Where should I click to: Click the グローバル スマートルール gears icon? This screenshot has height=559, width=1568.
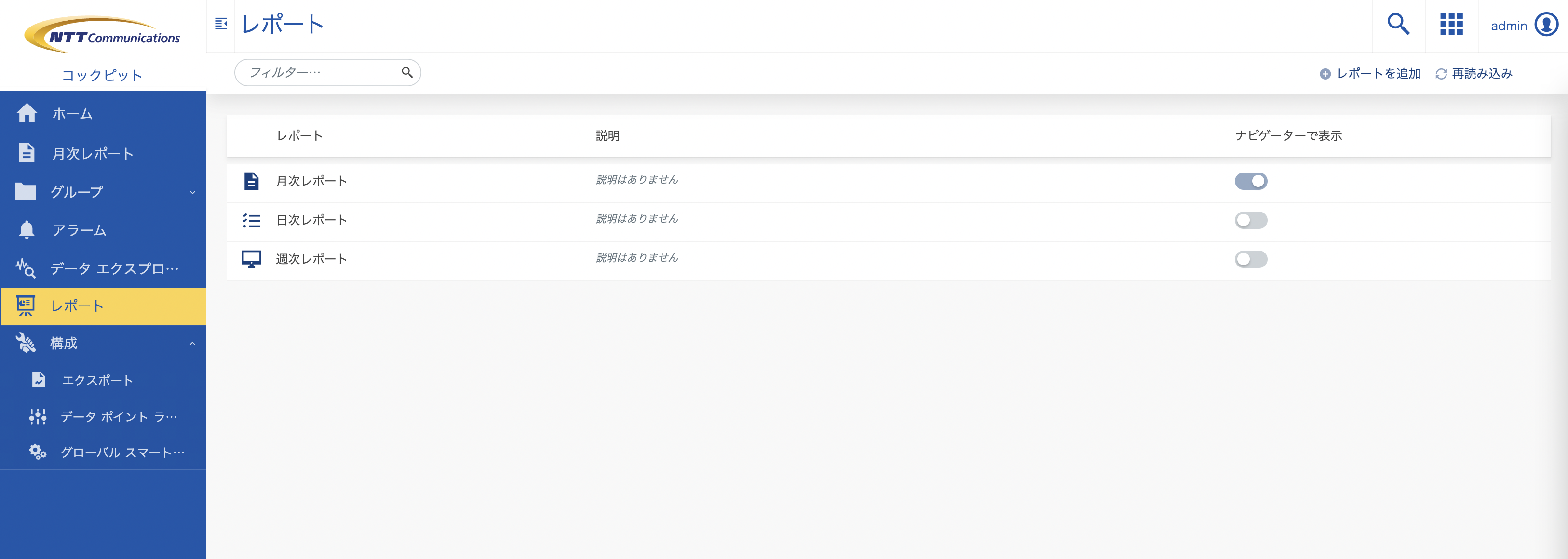38,452
